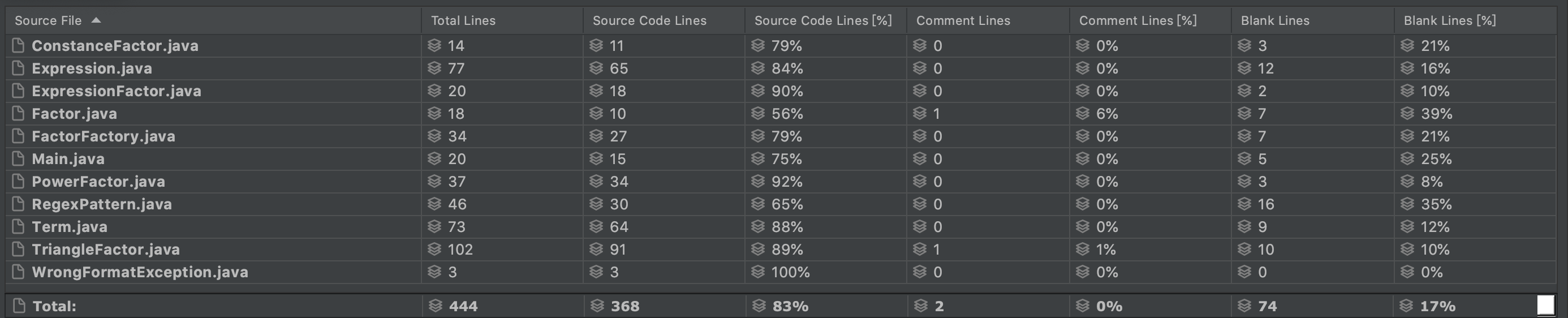Sort by Source Code Lines header
1568x318 pixels.
click(649, 21)
